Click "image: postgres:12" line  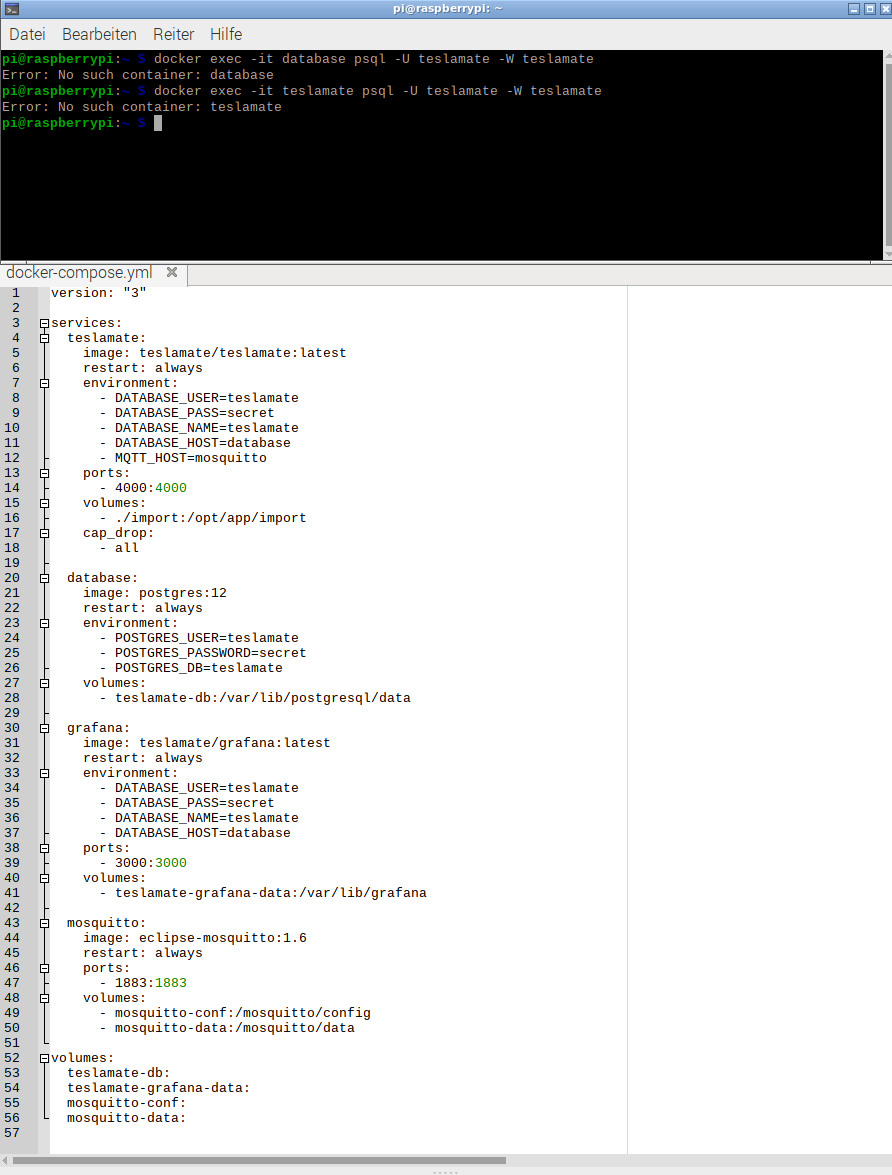(154, 593)
